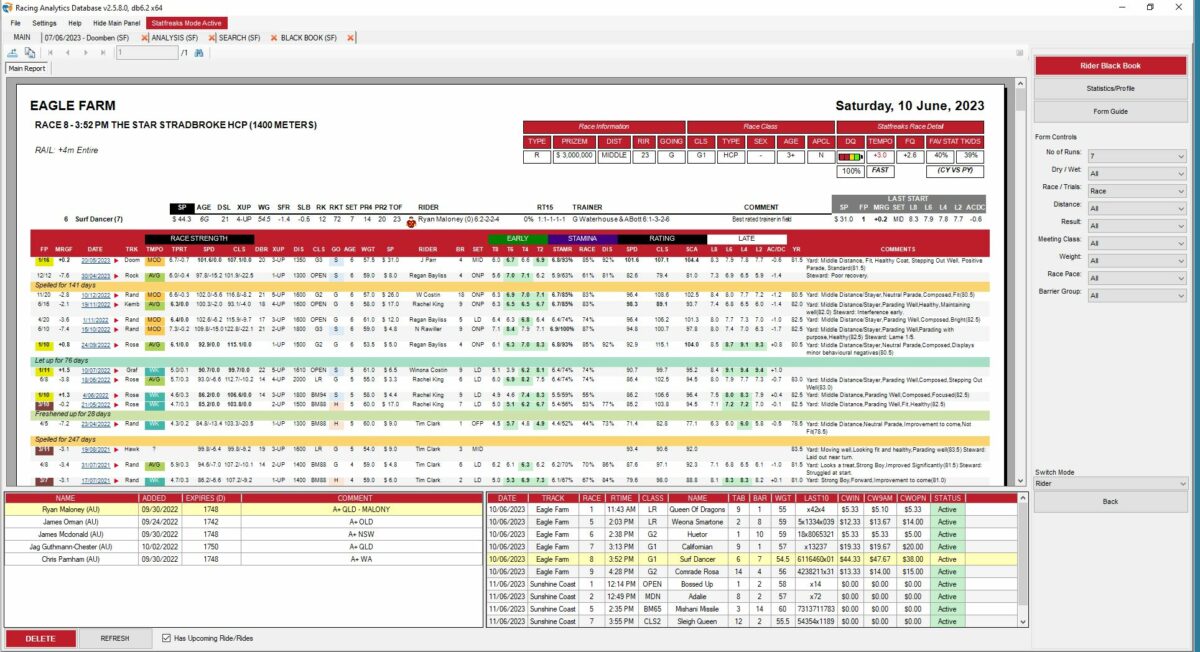Click inside the page number field
Image resolution: width=1200 pixels, height=652 pixels.
click(148, 52)
